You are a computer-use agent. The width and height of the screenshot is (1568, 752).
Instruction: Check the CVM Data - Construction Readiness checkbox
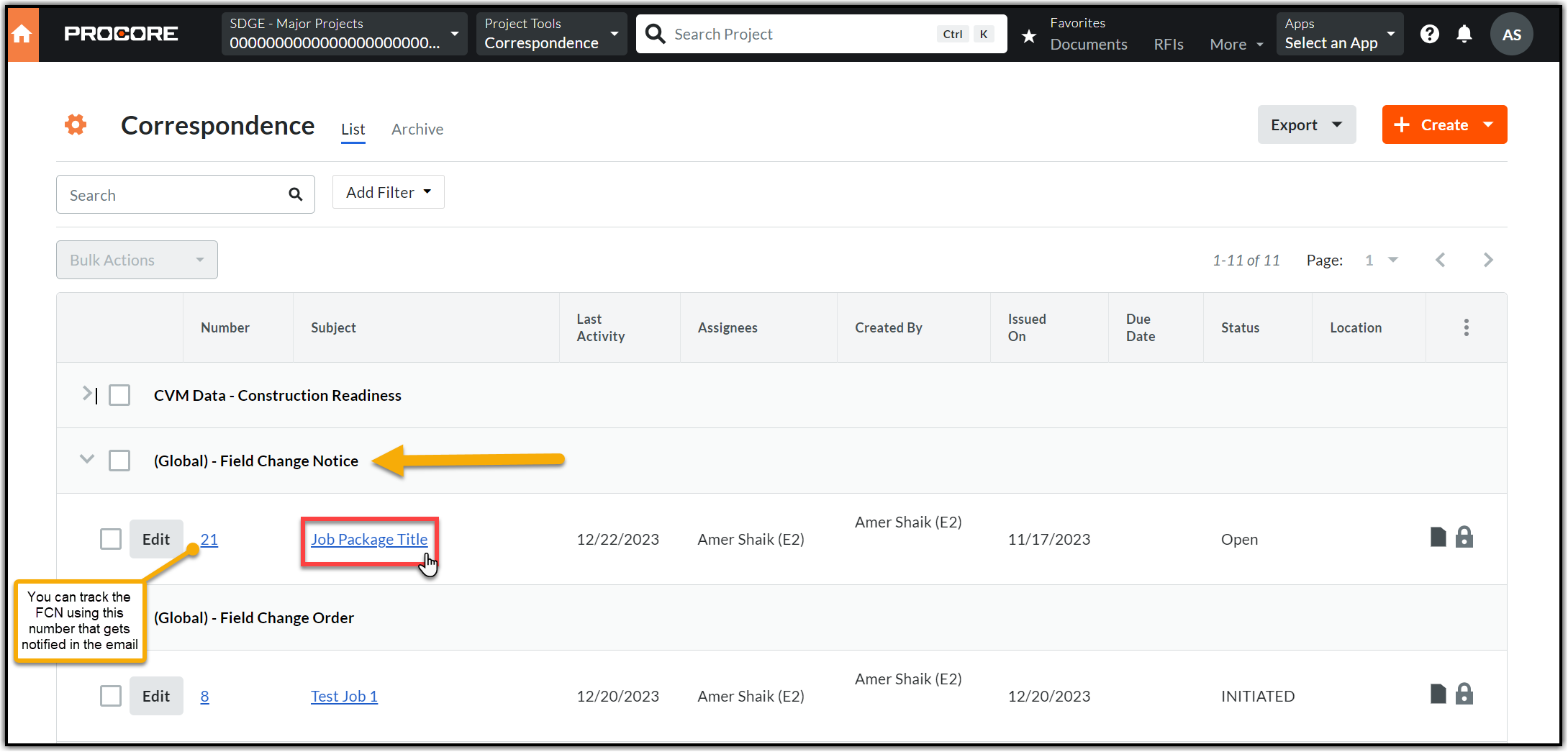coord(119,395)
